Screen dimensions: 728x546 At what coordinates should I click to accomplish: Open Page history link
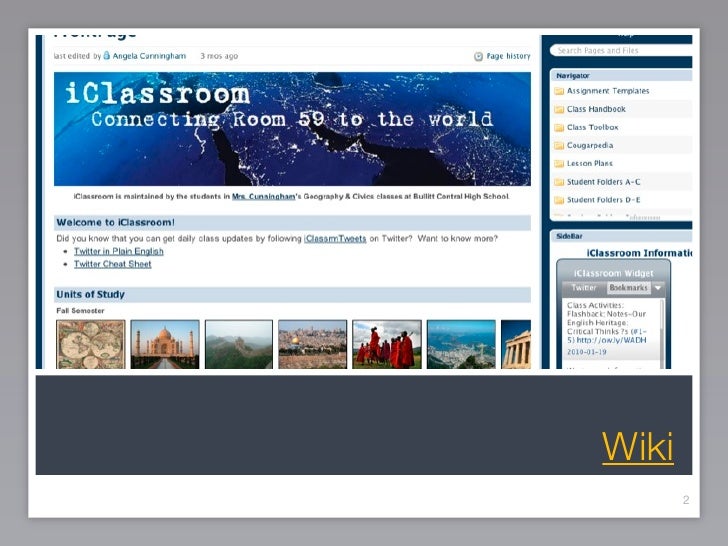[x=508, y=56]
